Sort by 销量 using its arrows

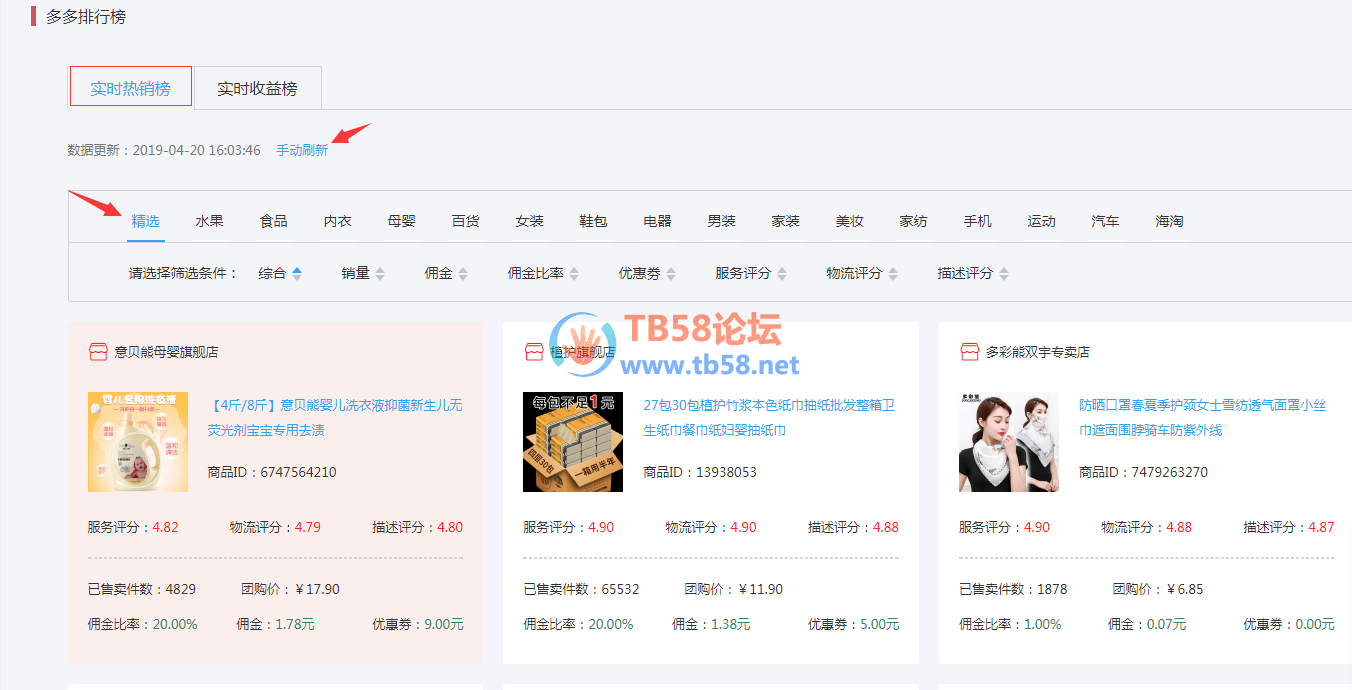pyautogui.click(x=380, y=273)
